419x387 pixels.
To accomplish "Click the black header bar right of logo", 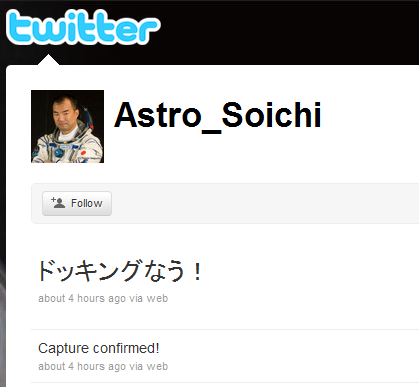I will pos(290,32).
